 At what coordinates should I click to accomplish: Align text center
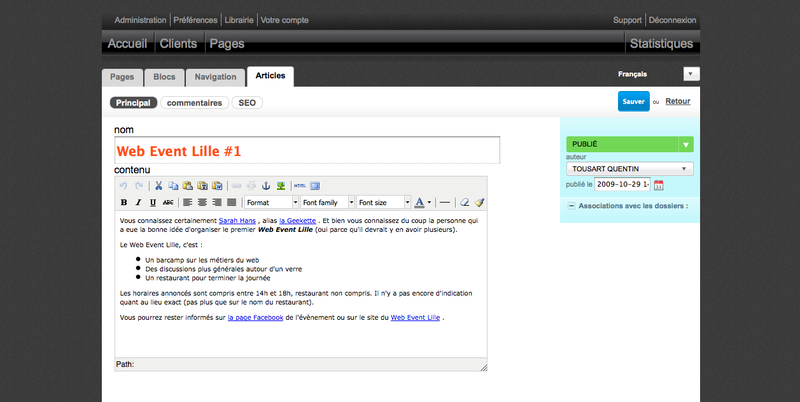point(202,203)
